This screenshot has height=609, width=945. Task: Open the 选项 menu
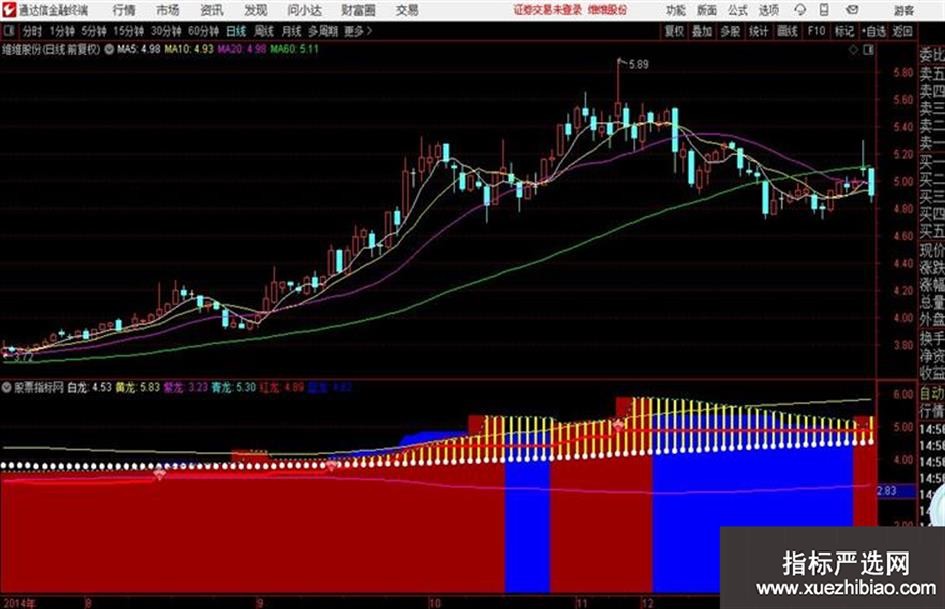point(769,10)
